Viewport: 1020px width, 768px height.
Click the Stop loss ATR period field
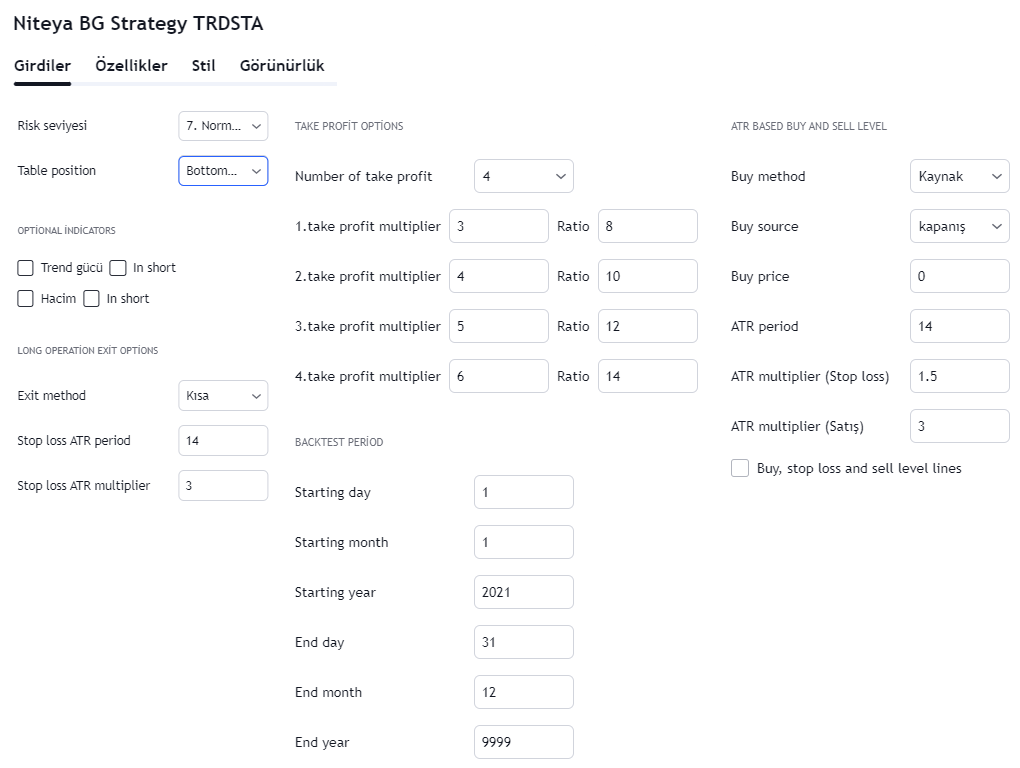point(223,441)
